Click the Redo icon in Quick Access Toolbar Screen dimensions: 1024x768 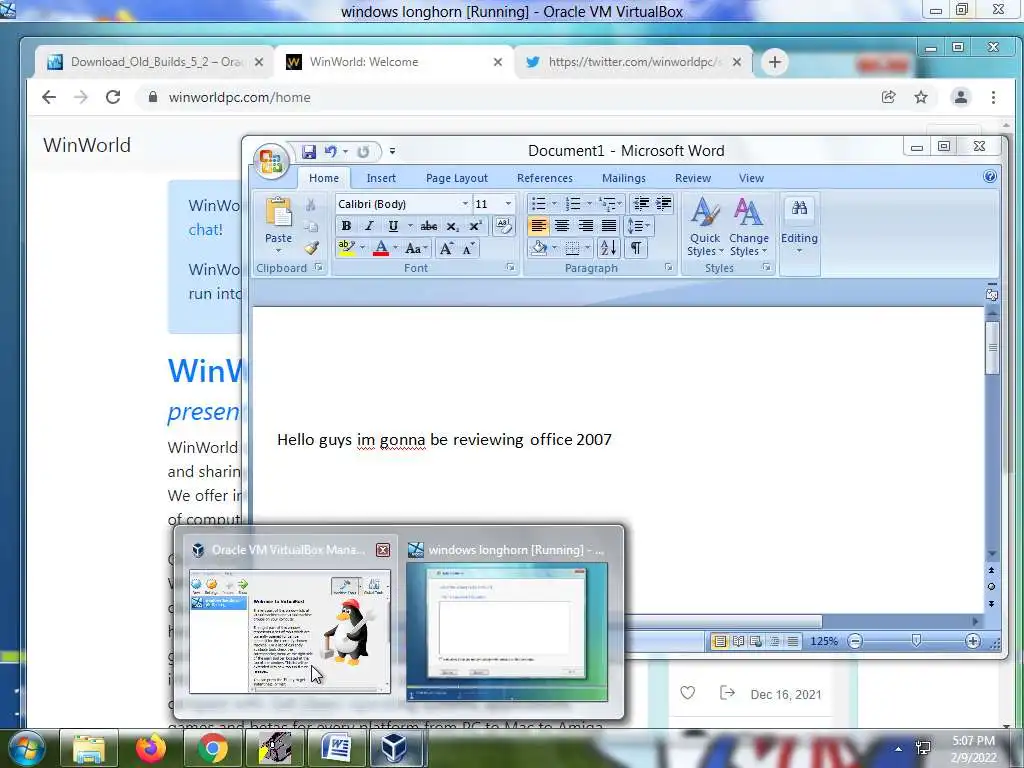click(x=363, y=152)
